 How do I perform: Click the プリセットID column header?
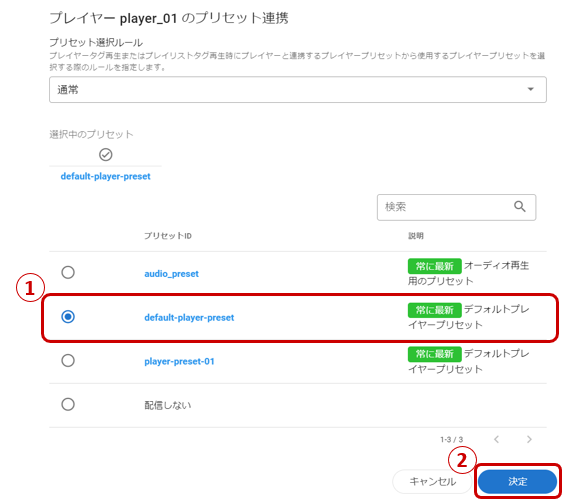pyautogui.click(x=168, y=236)
